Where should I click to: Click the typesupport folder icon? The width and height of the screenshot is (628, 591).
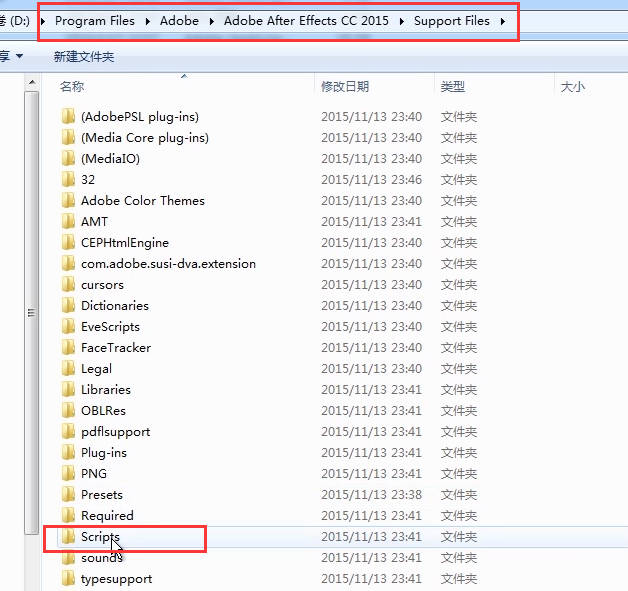point(68,578)
